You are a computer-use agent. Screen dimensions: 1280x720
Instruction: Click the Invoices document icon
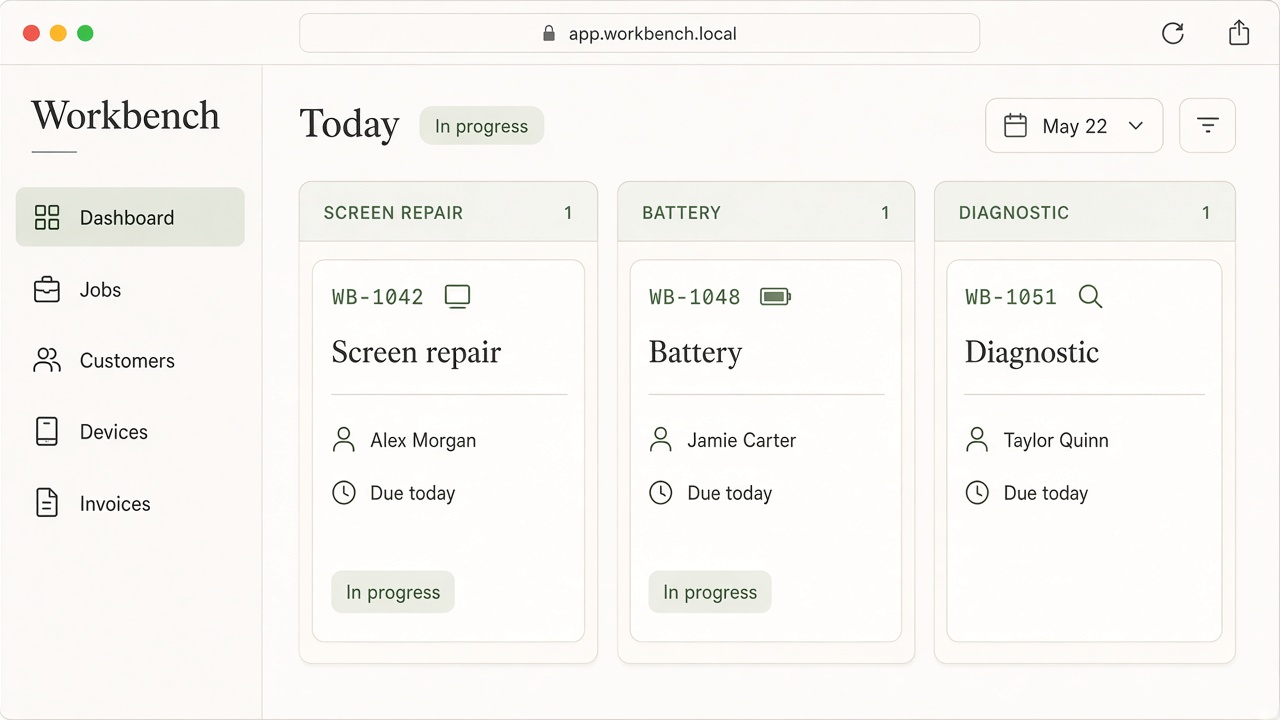pos(47,503)
